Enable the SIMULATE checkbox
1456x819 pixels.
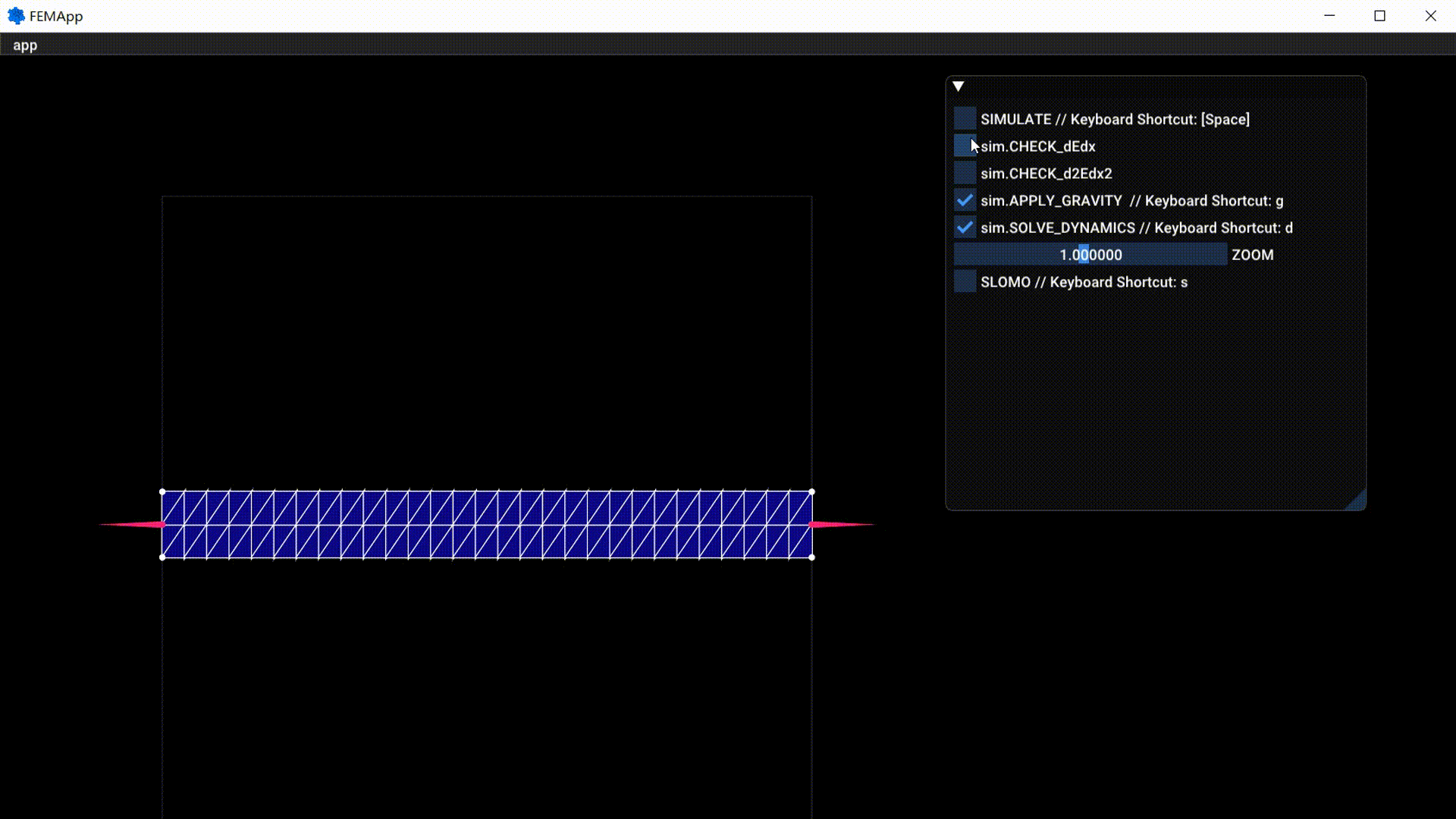tap(965, 119)
